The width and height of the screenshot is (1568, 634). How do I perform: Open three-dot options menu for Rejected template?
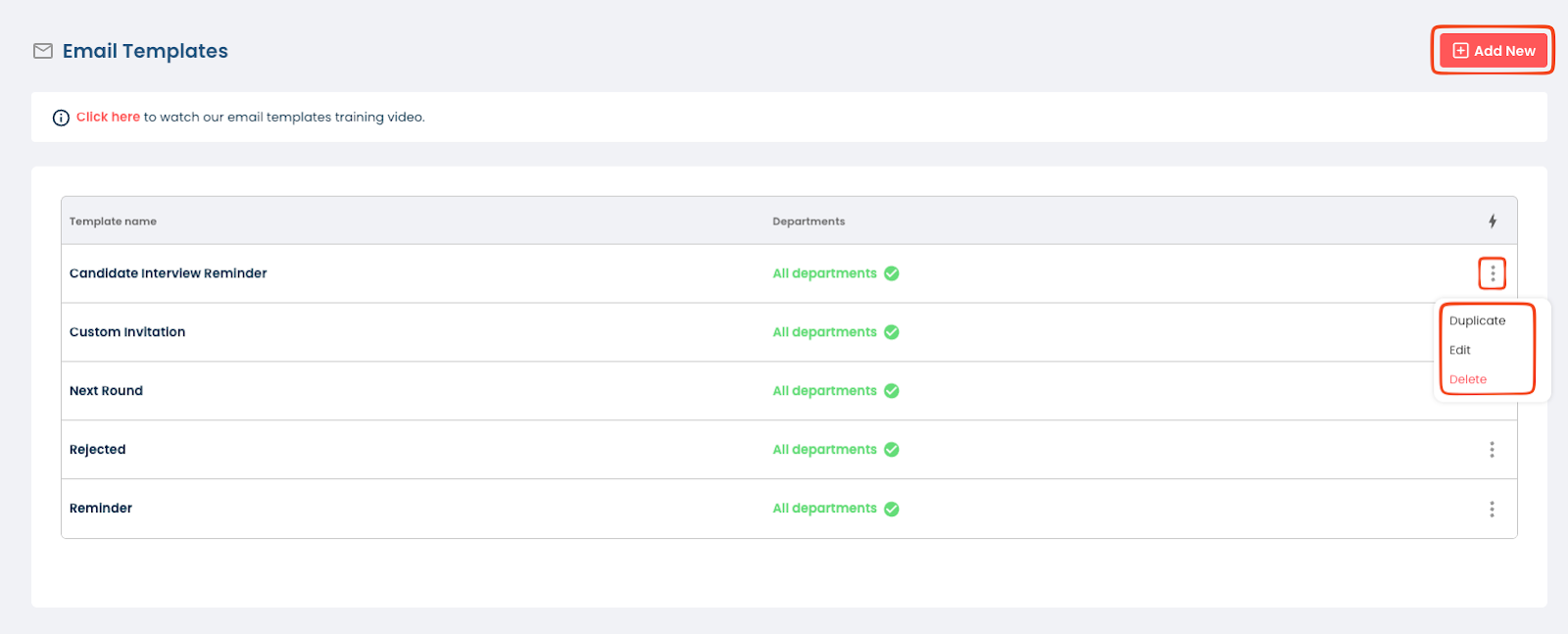click(1492, 450)
